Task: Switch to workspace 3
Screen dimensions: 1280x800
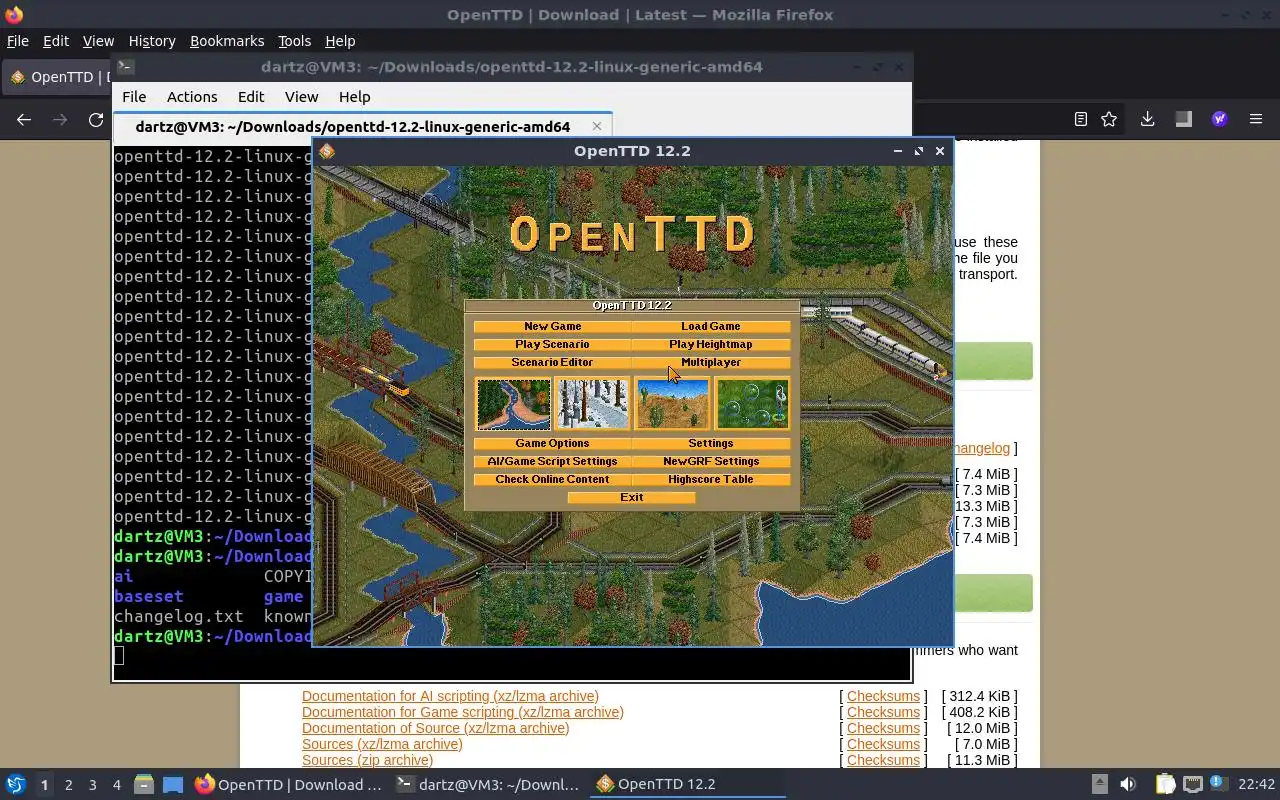Action: [92, 785]
